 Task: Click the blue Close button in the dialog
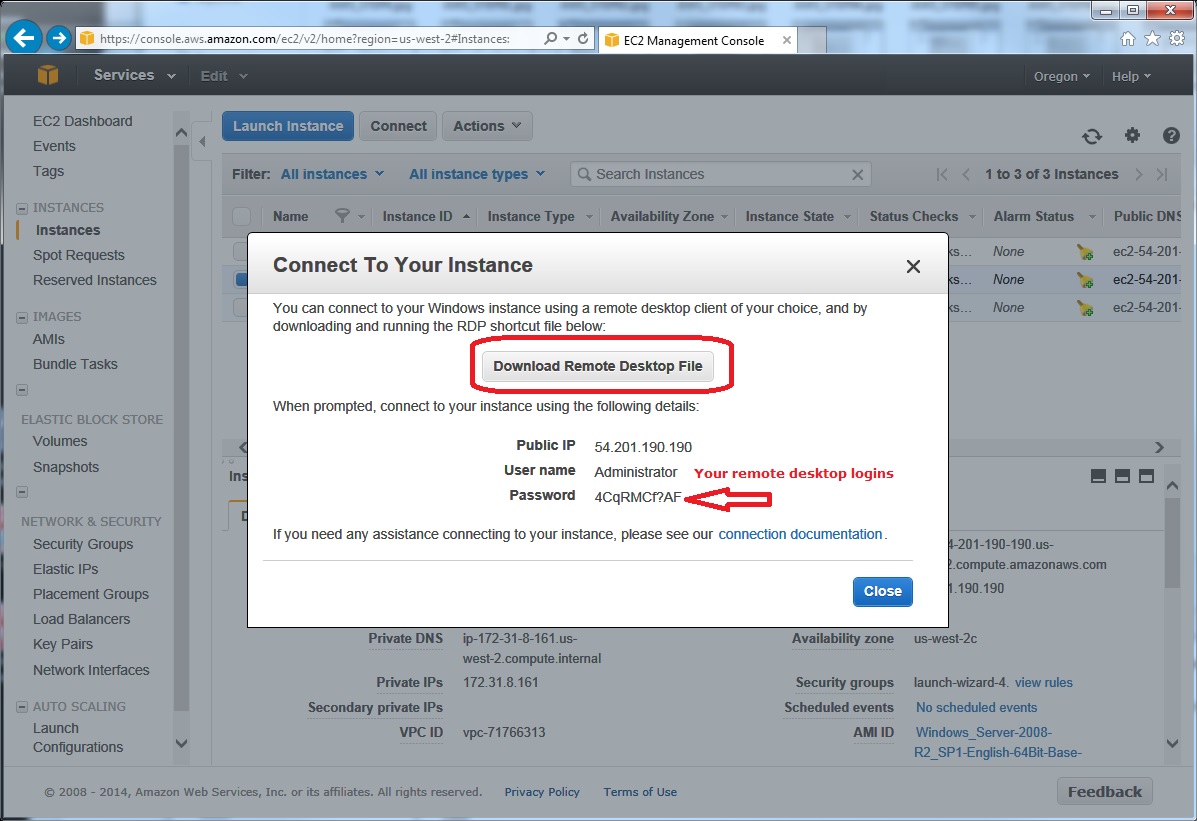882,591
